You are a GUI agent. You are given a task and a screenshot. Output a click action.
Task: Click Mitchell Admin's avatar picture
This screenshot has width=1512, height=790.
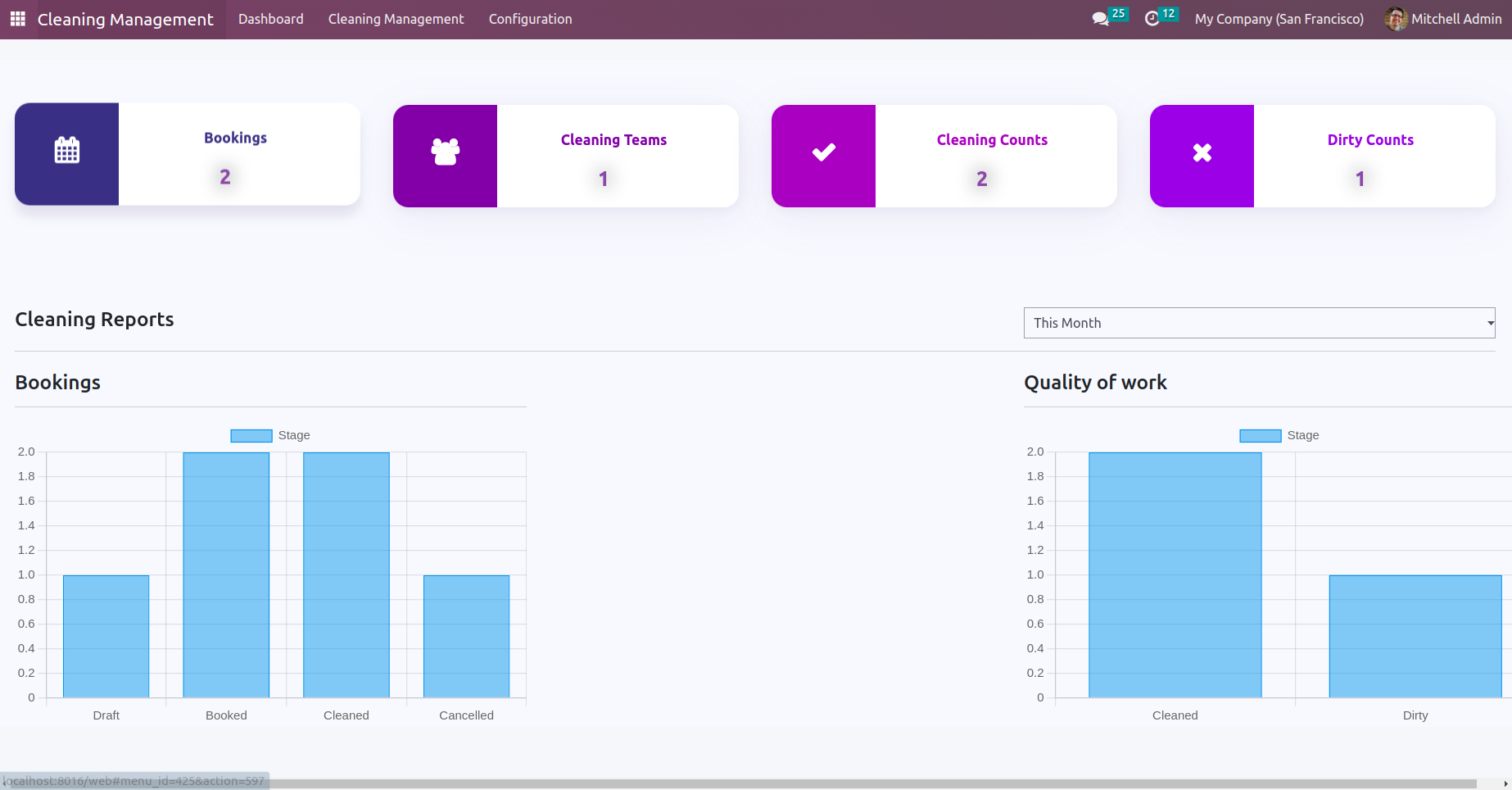click(1396, 19)
